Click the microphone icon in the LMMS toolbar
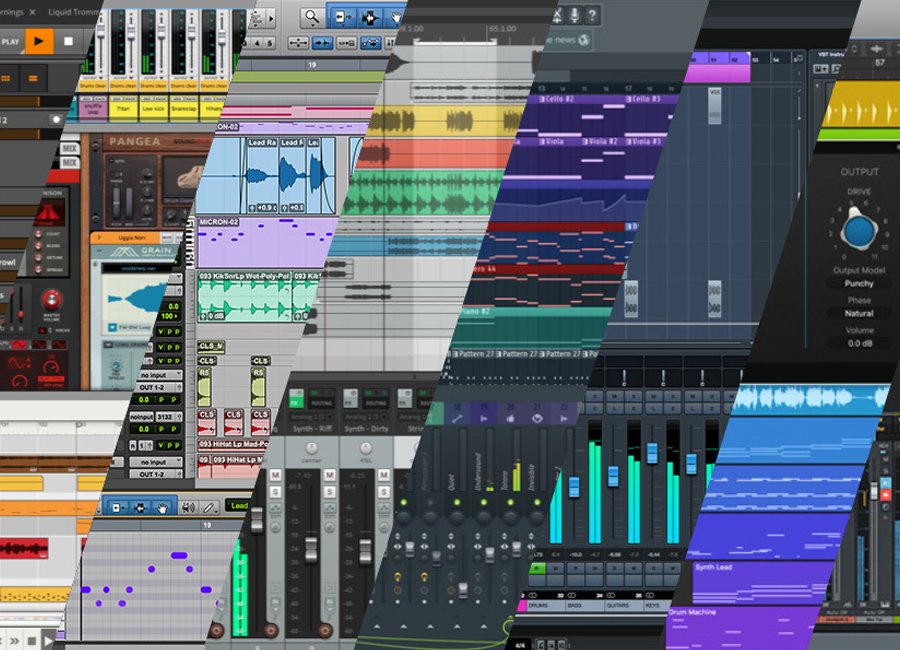The image size is (900, 650). [x=574, y=14]
